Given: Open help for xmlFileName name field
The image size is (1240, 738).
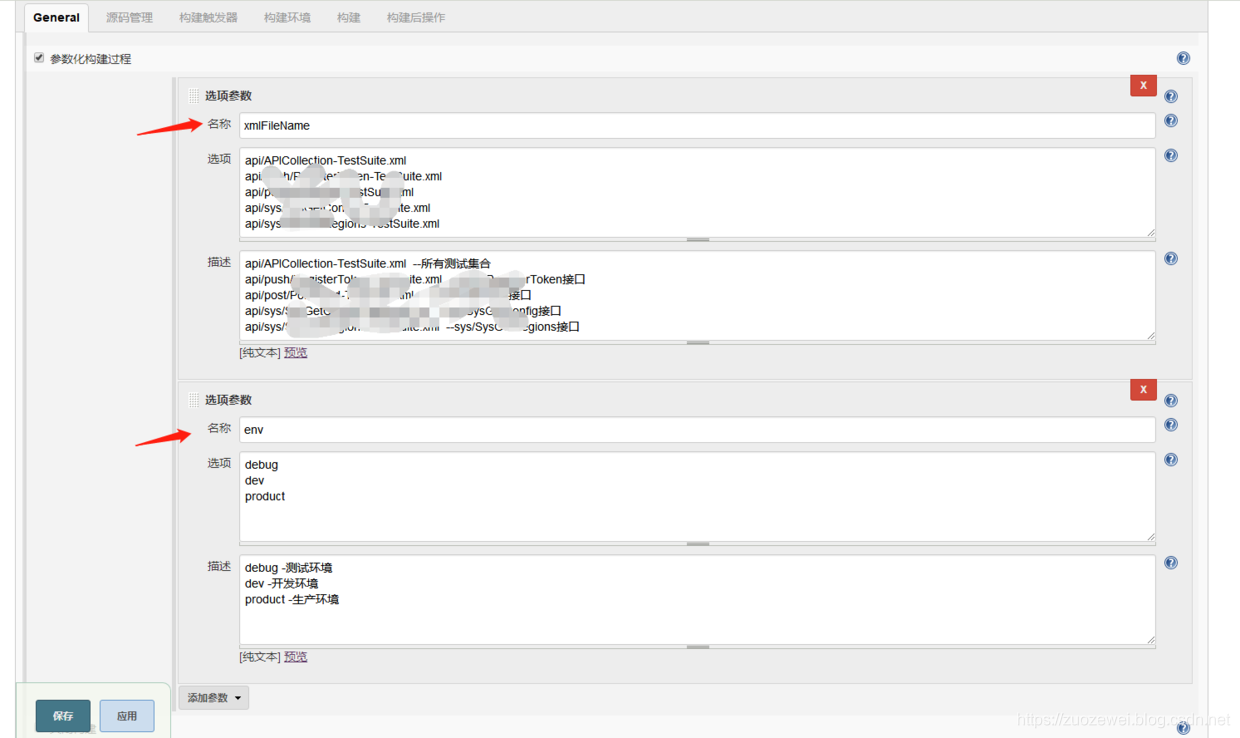Looking at the screenshot, I should 1171,121.
